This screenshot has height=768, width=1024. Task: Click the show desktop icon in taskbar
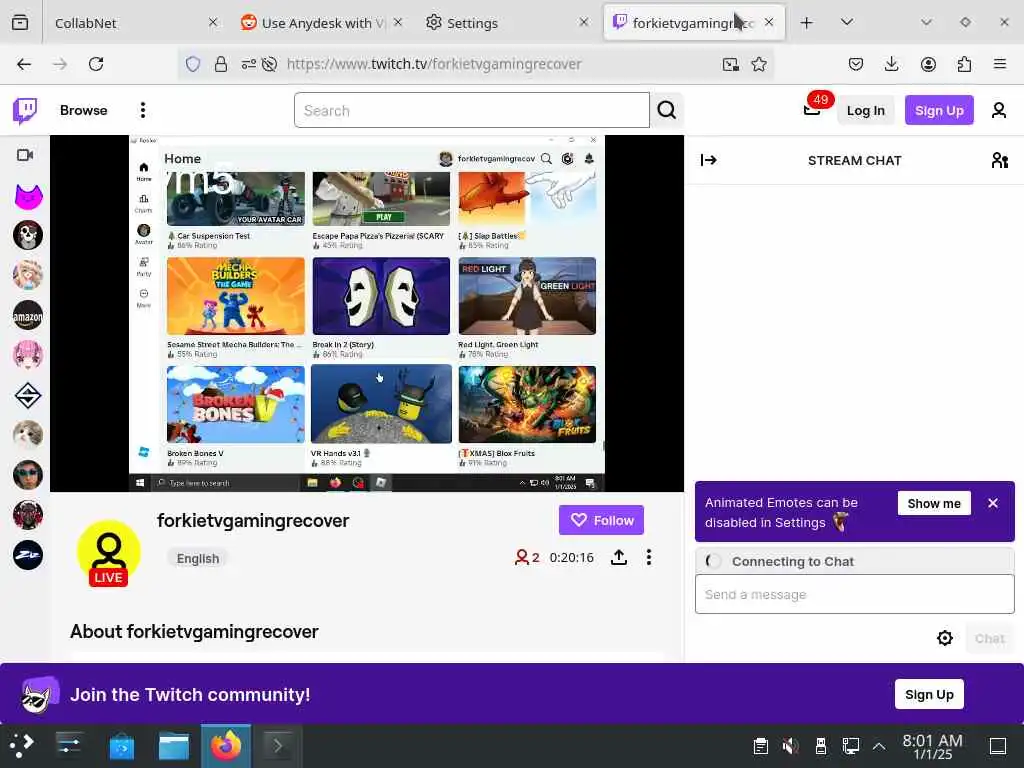coord(998,746)
